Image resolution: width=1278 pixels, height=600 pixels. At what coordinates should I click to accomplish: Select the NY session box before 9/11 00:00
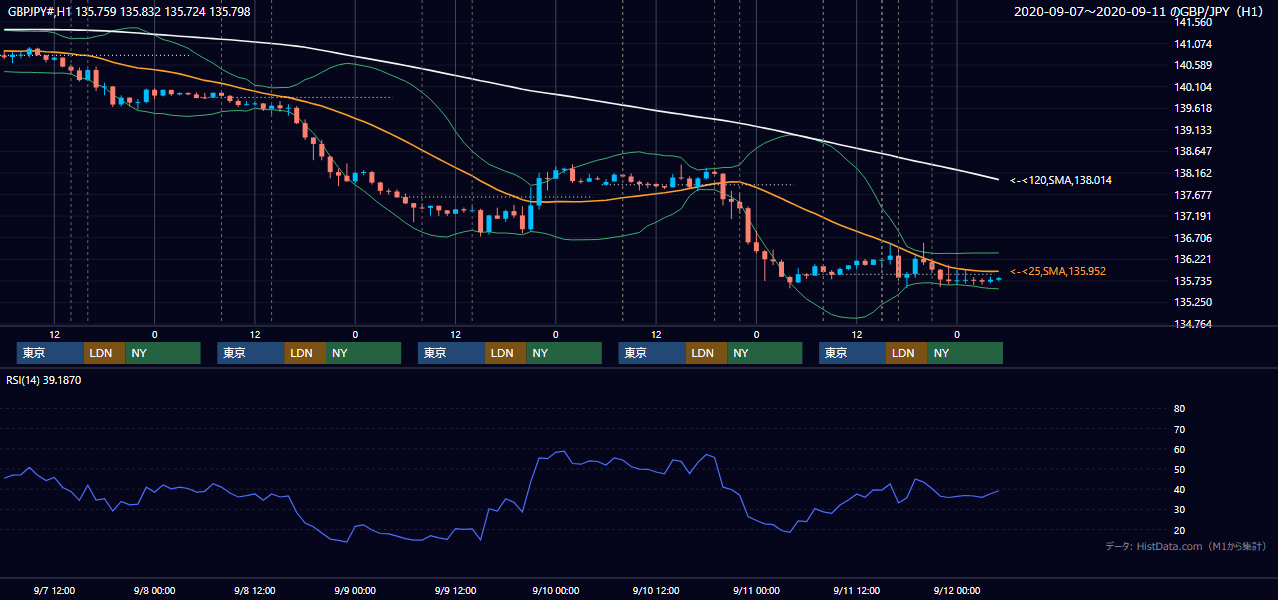tap(764, 353)
